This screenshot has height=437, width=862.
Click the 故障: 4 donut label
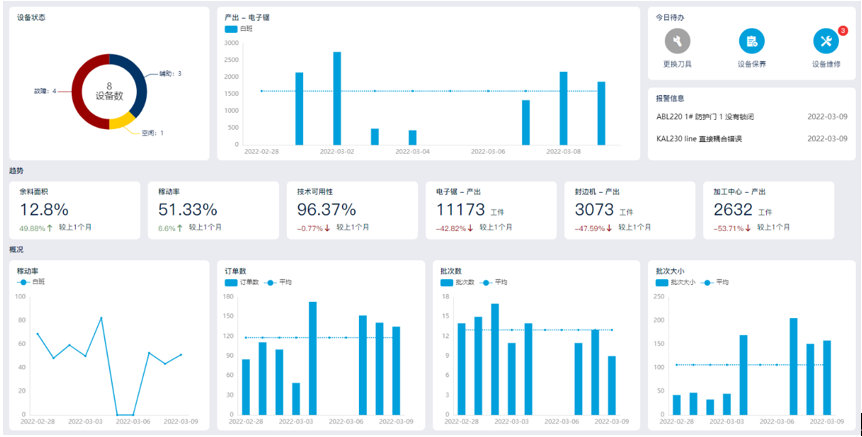click(x=45, y=91)
